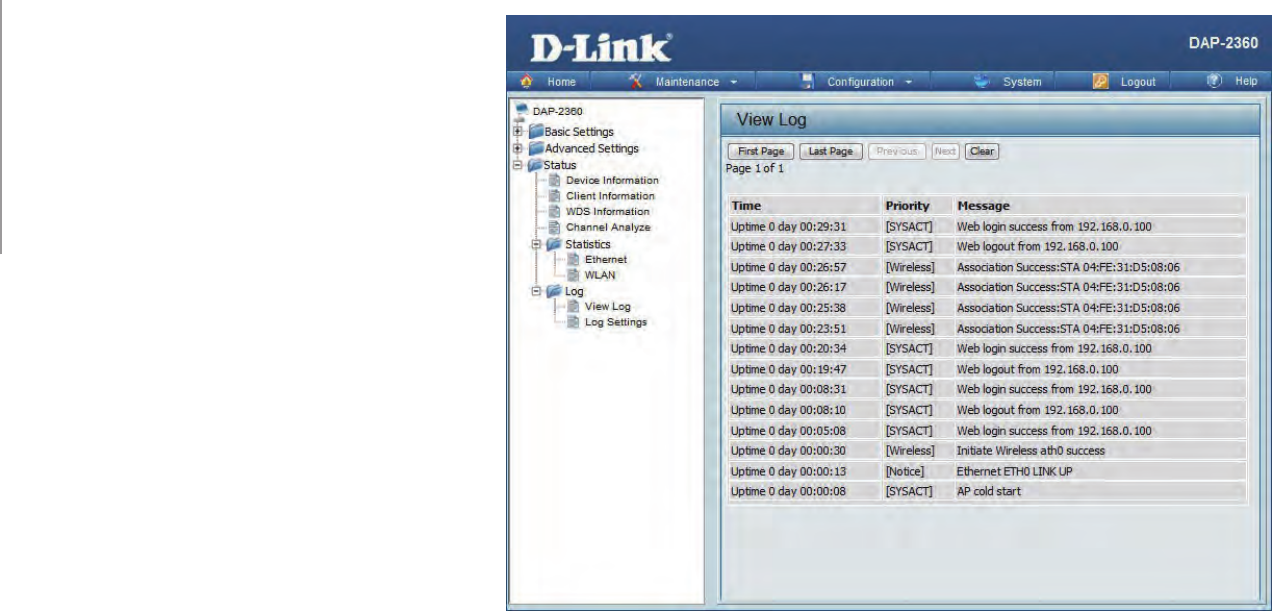
Task: Select WLAN under Statistics
Action: pos(600,275)
